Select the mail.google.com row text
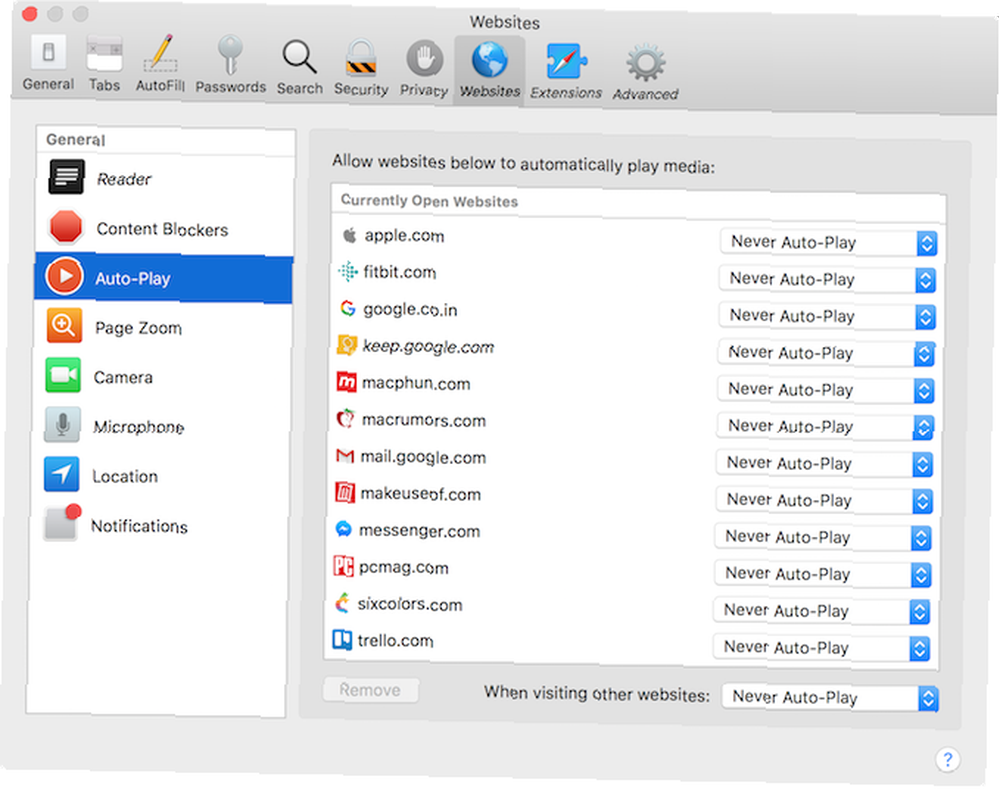This screenshot has width=1000, height=789. 423,457
